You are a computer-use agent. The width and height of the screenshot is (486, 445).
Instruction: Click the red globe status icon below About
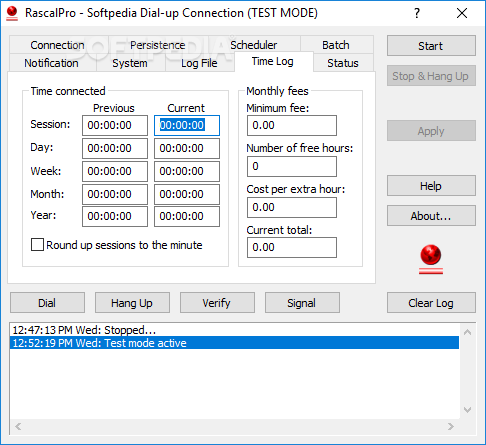[x=431, y=259]
